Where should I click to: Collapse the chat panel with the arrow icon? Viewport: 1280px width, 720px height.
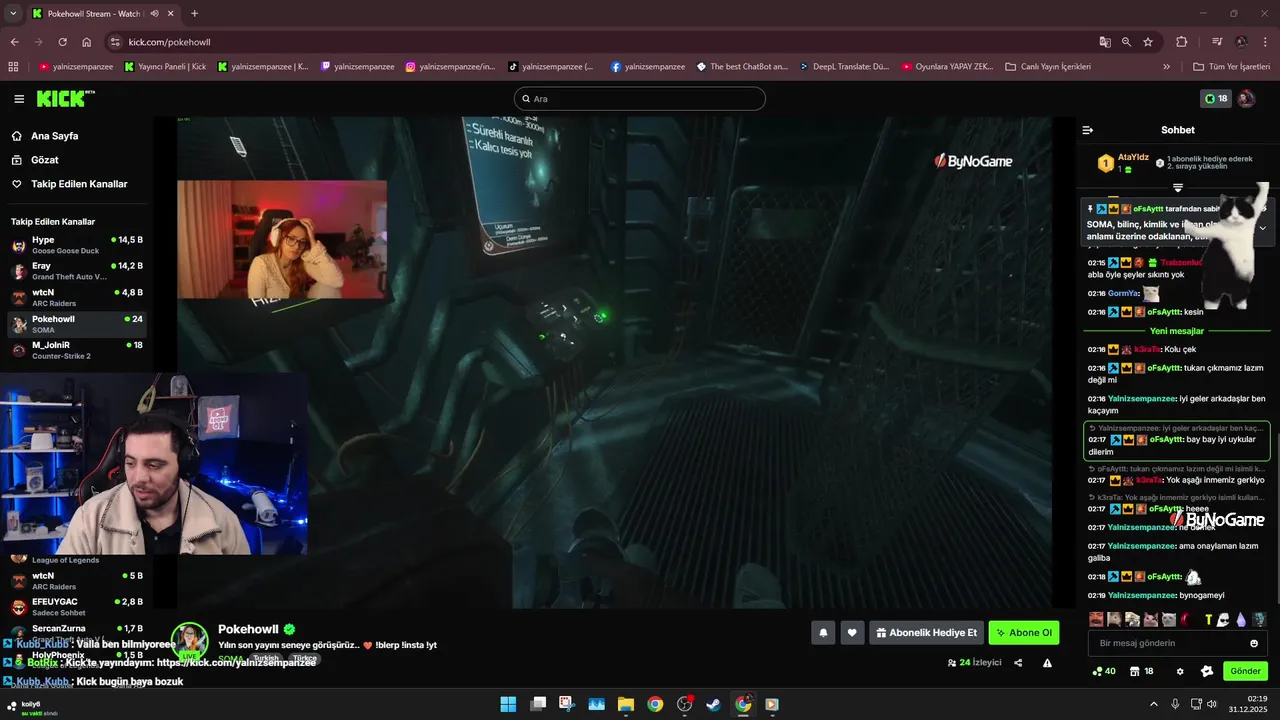1088,130
